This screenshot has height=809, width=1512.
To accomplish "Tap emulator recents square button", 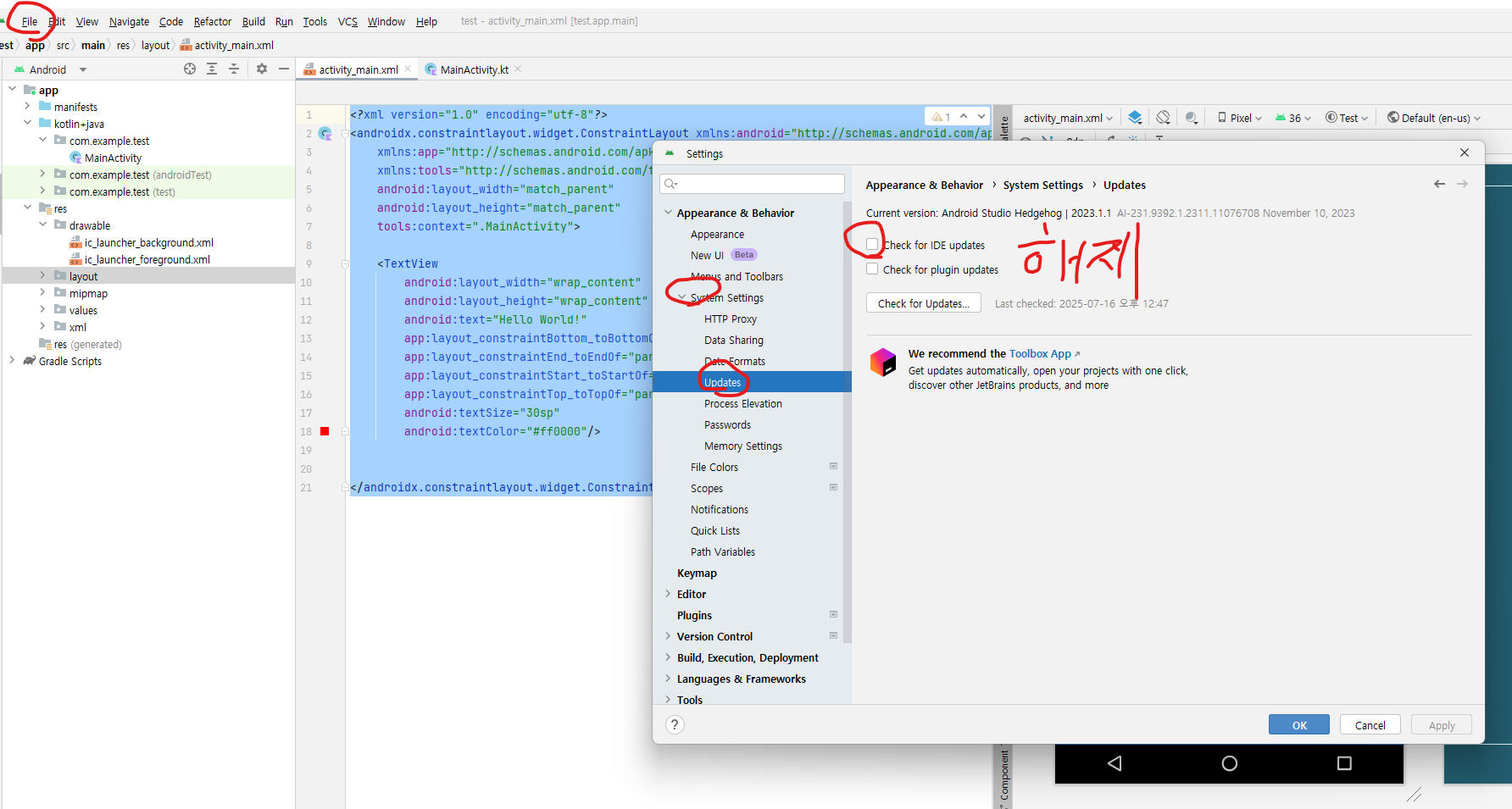I will [1344, 763].
